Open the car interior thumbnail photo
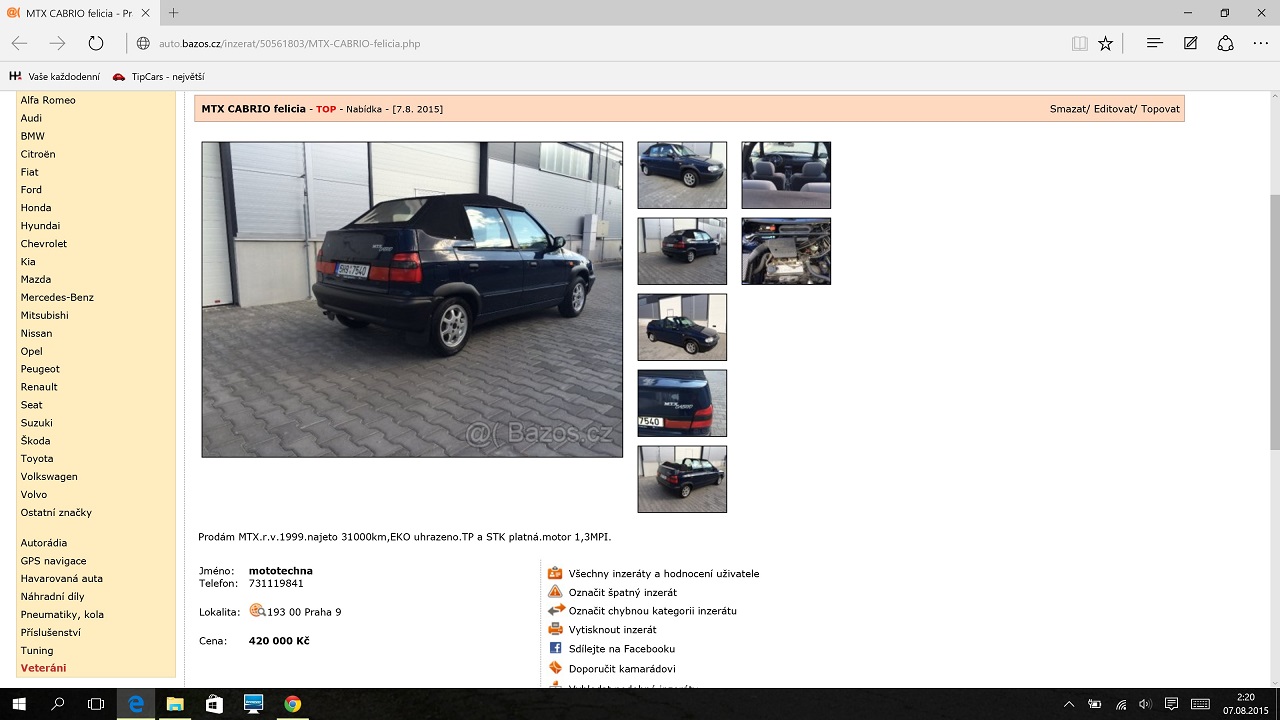 (x=786, y=175)
